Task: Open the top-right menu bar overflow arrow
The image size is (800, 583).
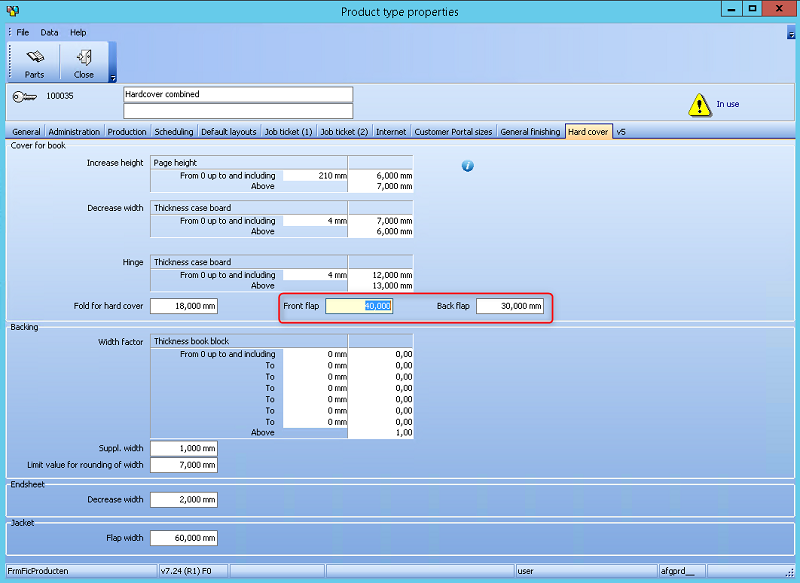Action: pos(791,35)
